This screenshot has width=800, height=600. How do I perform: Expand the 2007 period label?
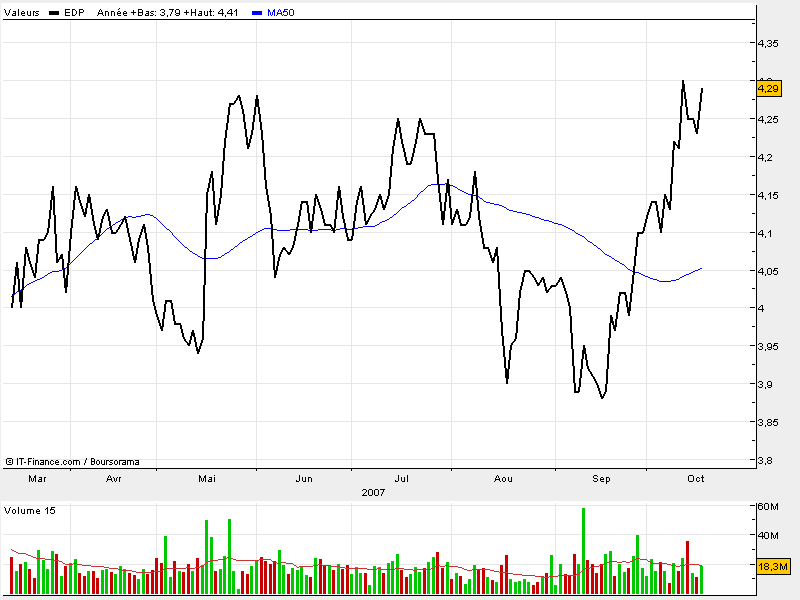[x=374, y=492]
